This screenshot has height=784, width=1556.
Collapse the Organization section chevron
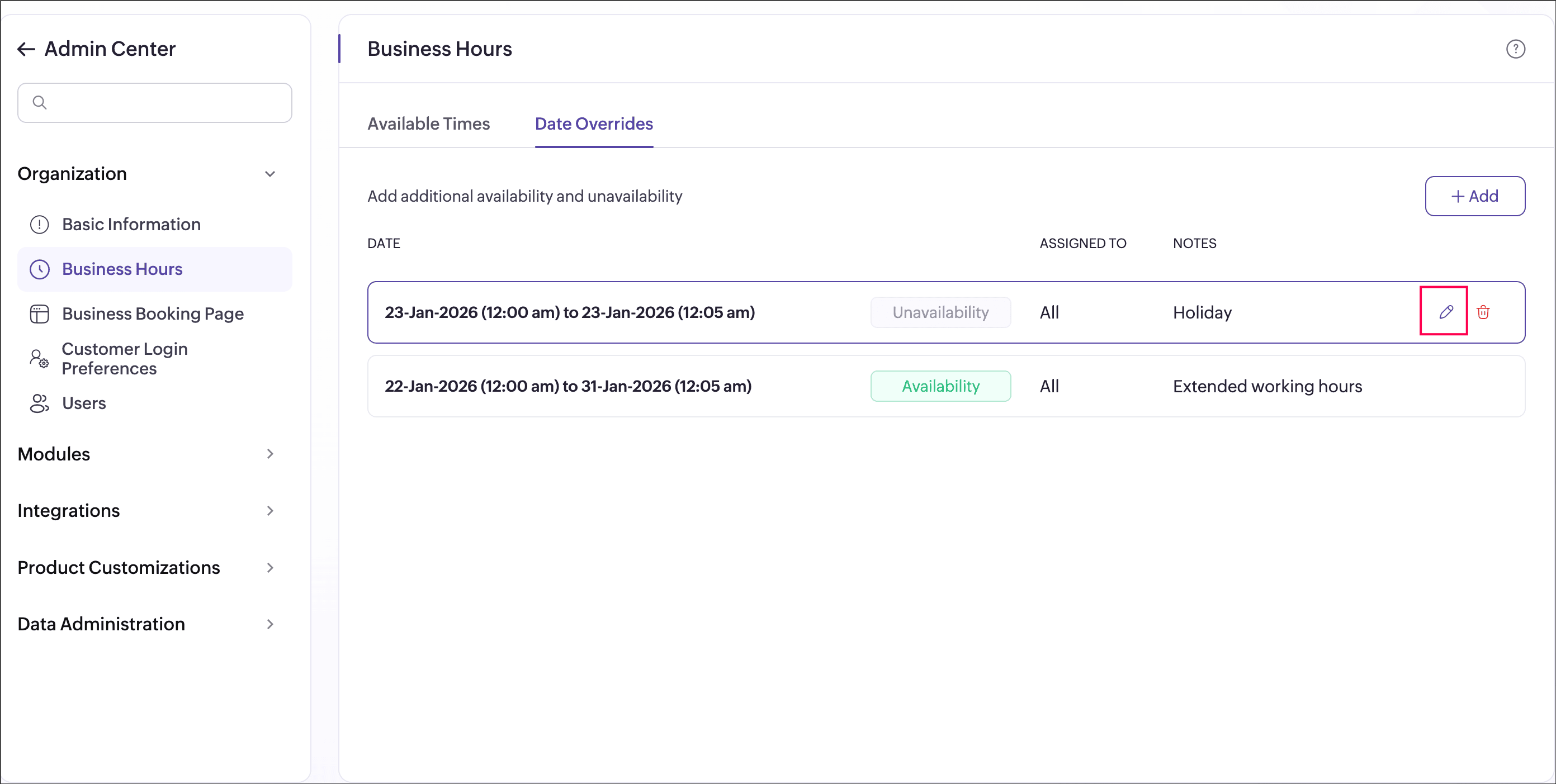(270, 174)
